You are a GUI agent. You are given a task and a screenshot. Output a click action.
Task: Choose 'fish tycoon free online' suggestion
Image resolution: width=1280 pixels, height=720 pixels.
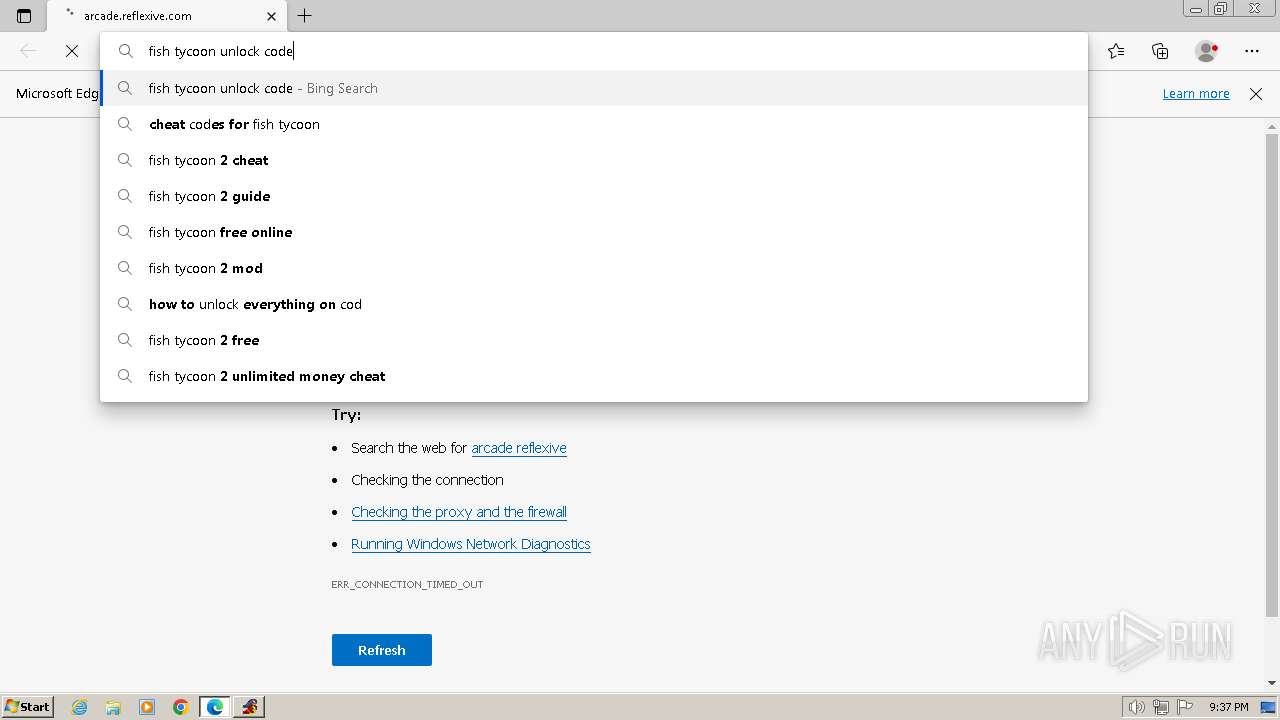[594, 232]
